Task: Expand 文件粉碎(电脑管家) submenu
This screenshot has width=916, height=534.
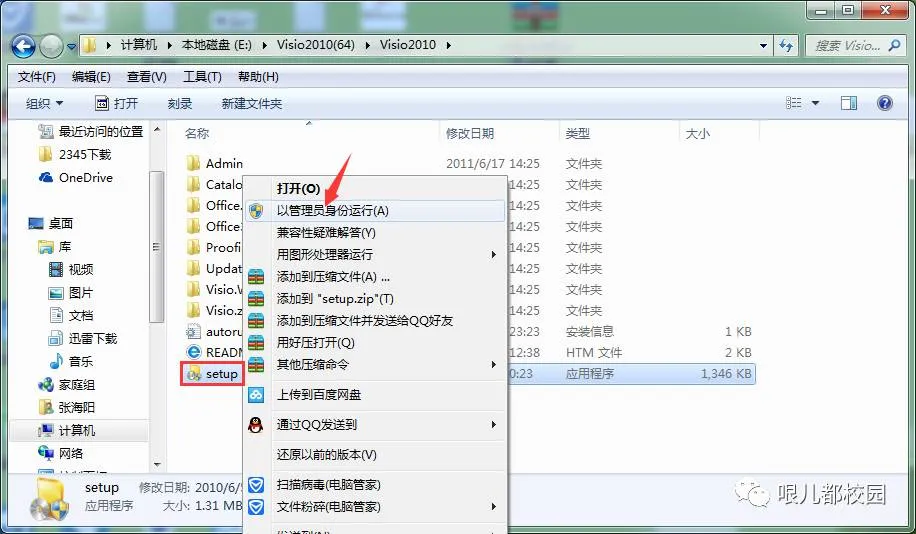Action: (374, 507)
